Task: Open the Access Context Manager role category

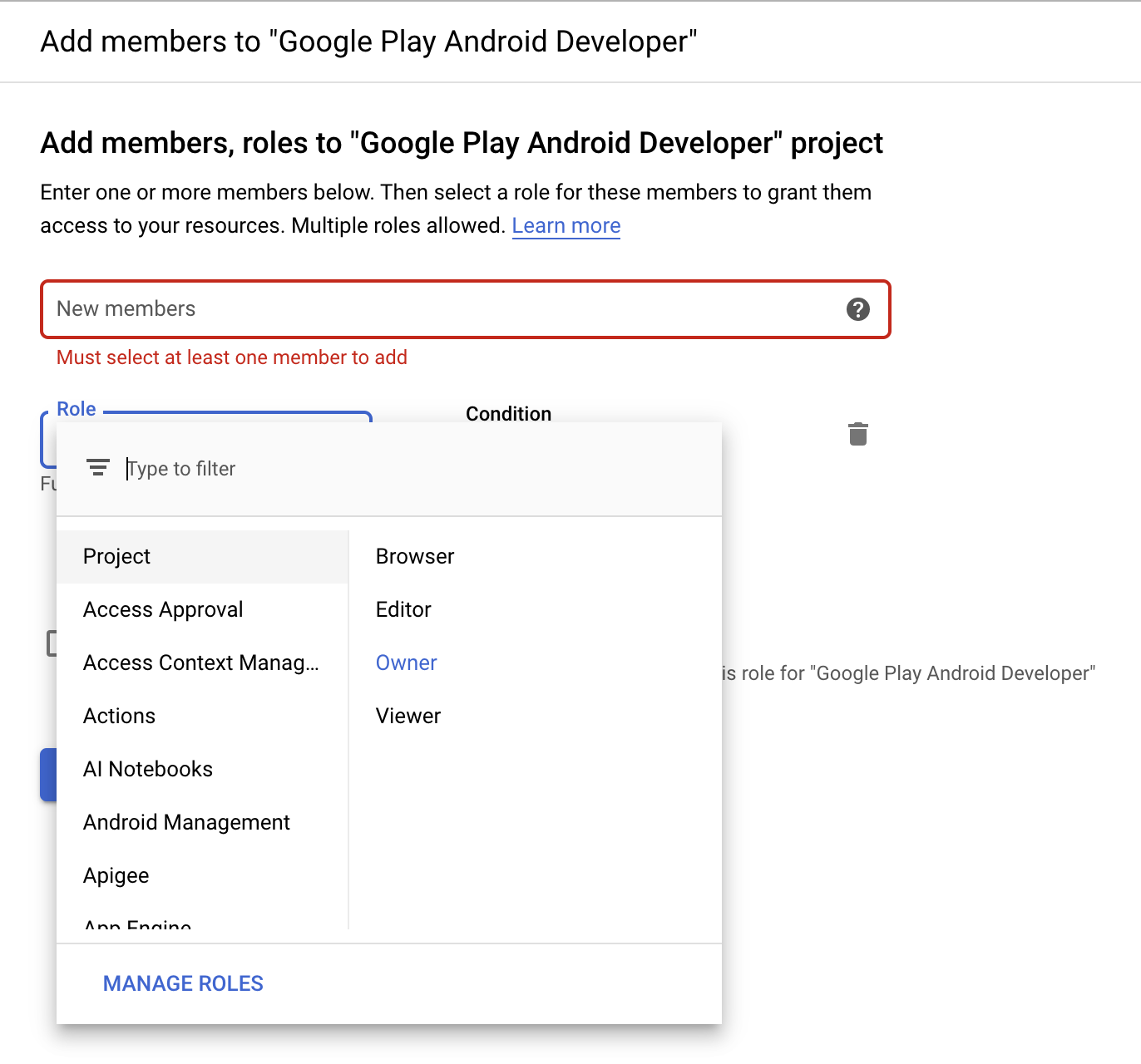Action: pyautogui.click(x=200, y=663)
